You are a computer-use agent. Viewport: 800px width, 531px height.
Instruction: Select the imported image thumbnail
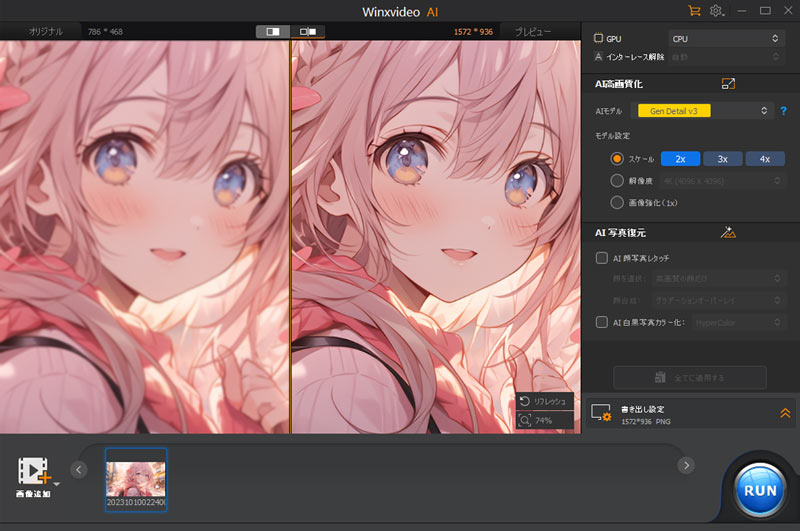pos(136,479)
